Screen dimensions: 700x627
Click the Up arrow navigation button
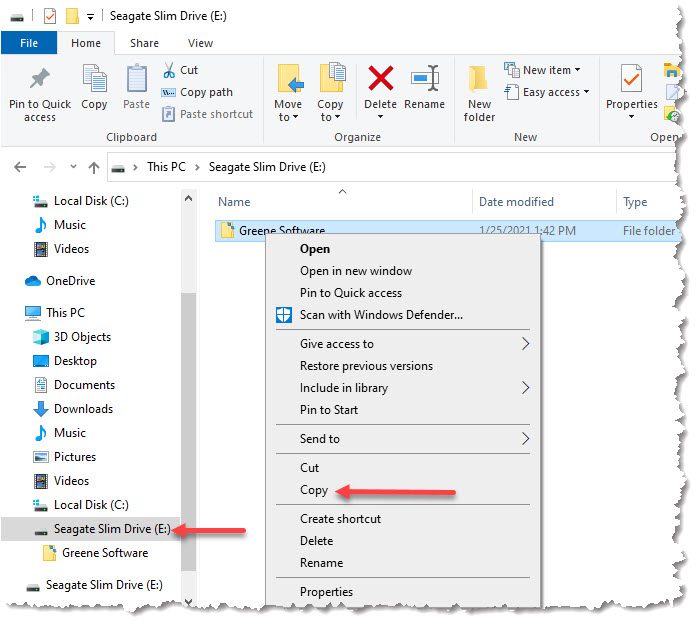click(94, 167)
